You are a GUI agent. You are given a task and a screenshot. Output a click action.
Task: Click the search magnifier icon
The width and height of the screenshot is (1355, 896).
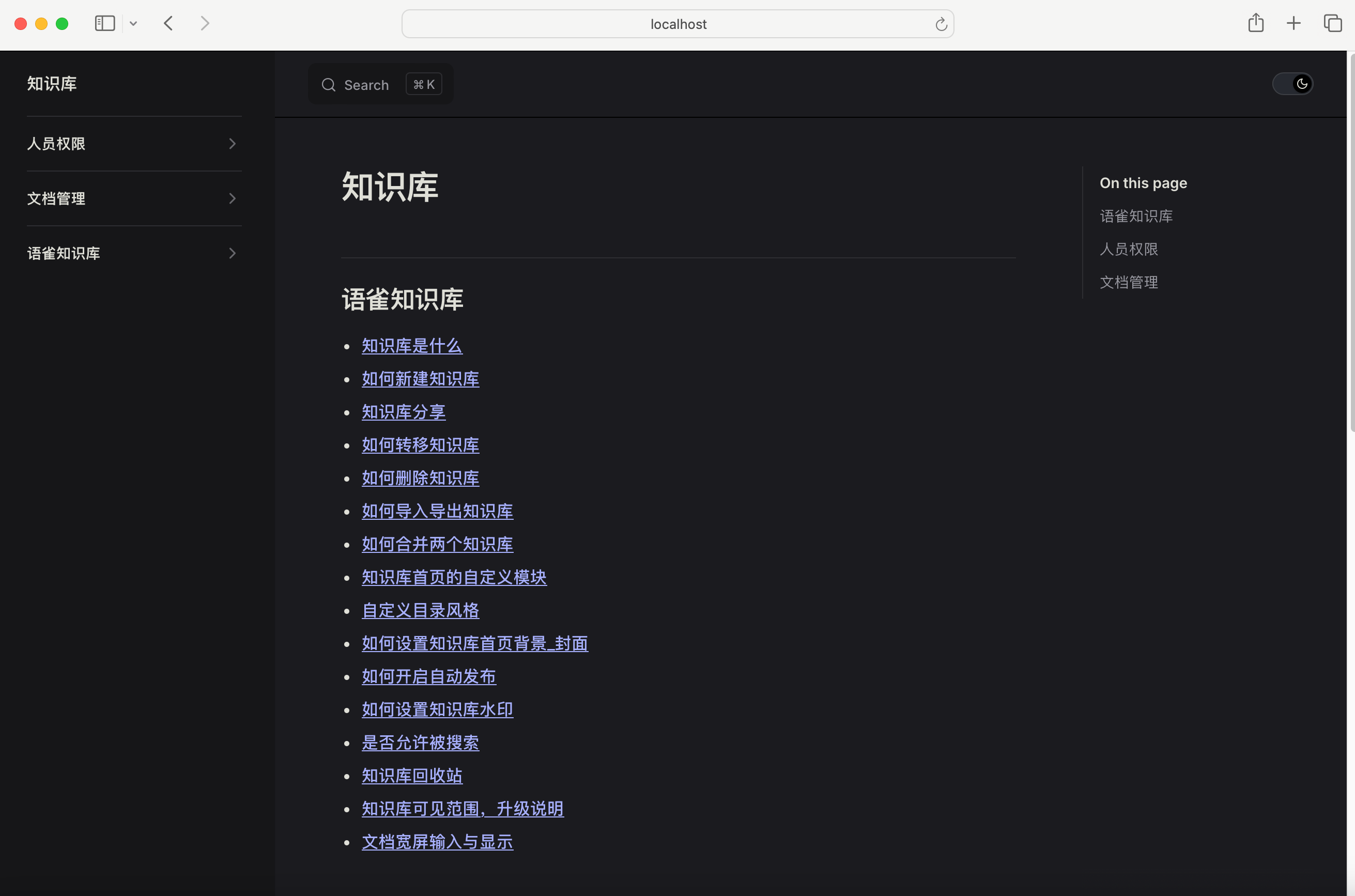pos(328,85)
